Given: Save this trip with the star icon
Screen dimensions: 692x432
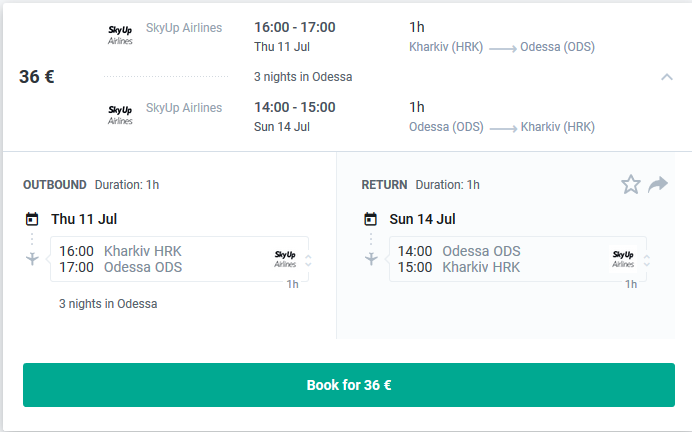Looking at the screenshot, I should [x=631, y=184].
